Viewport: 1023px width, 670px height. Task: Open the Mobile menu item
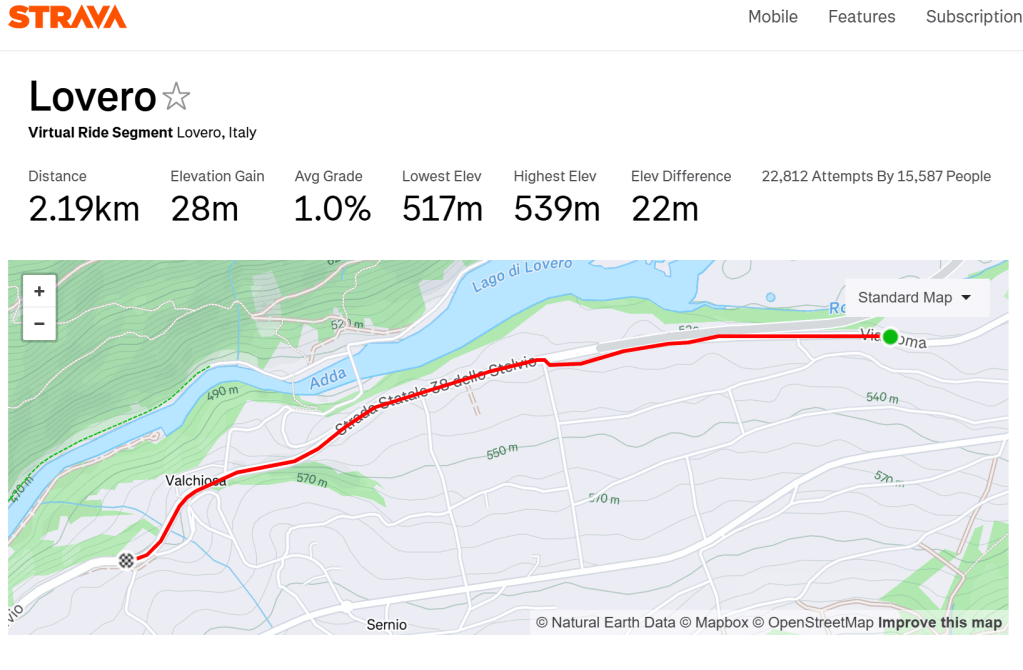pyautogui.click(x=773, y=17)
